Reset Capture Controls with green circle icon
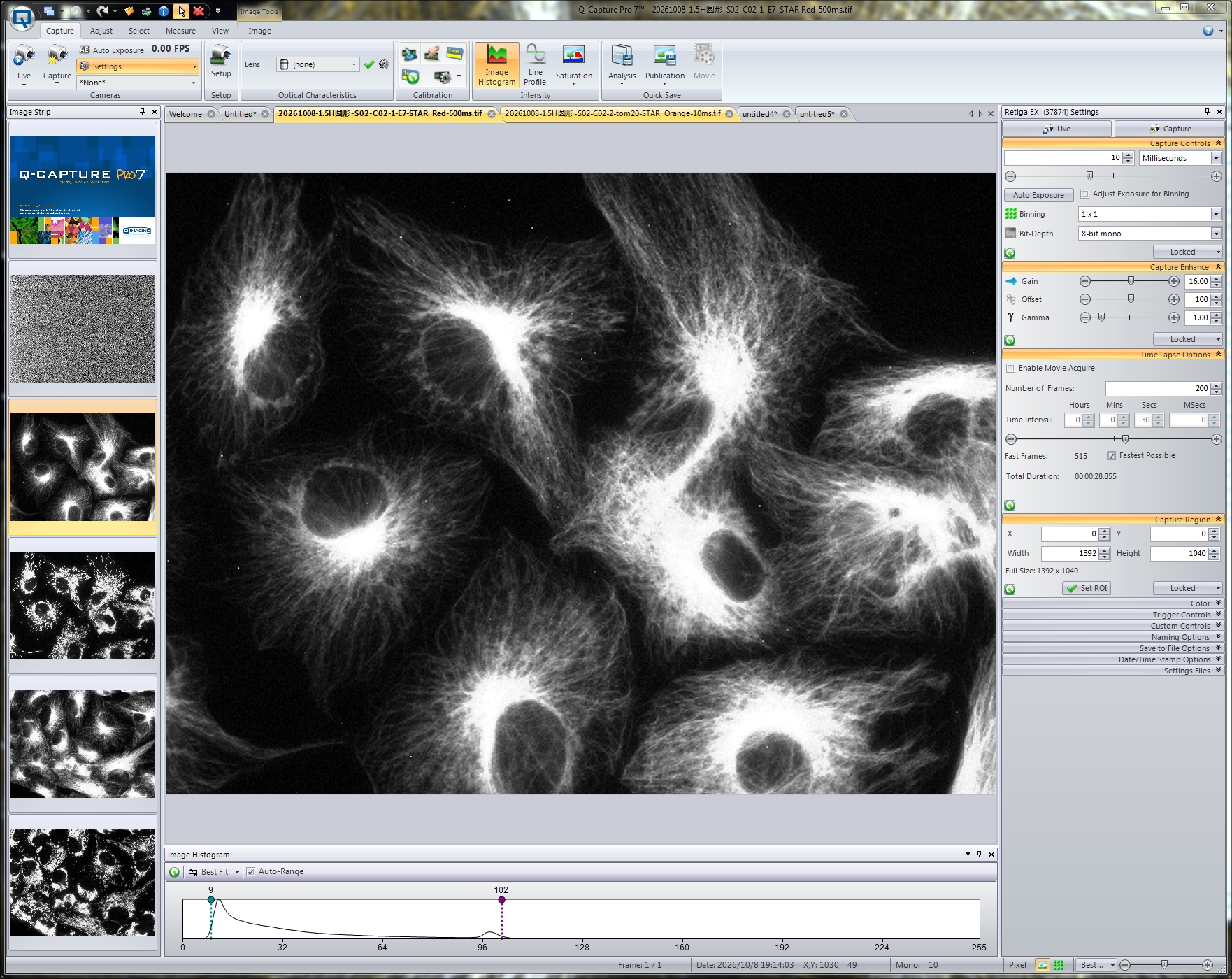The width and height of the screenshot is (1232, 979). (x=1010, y=253)
